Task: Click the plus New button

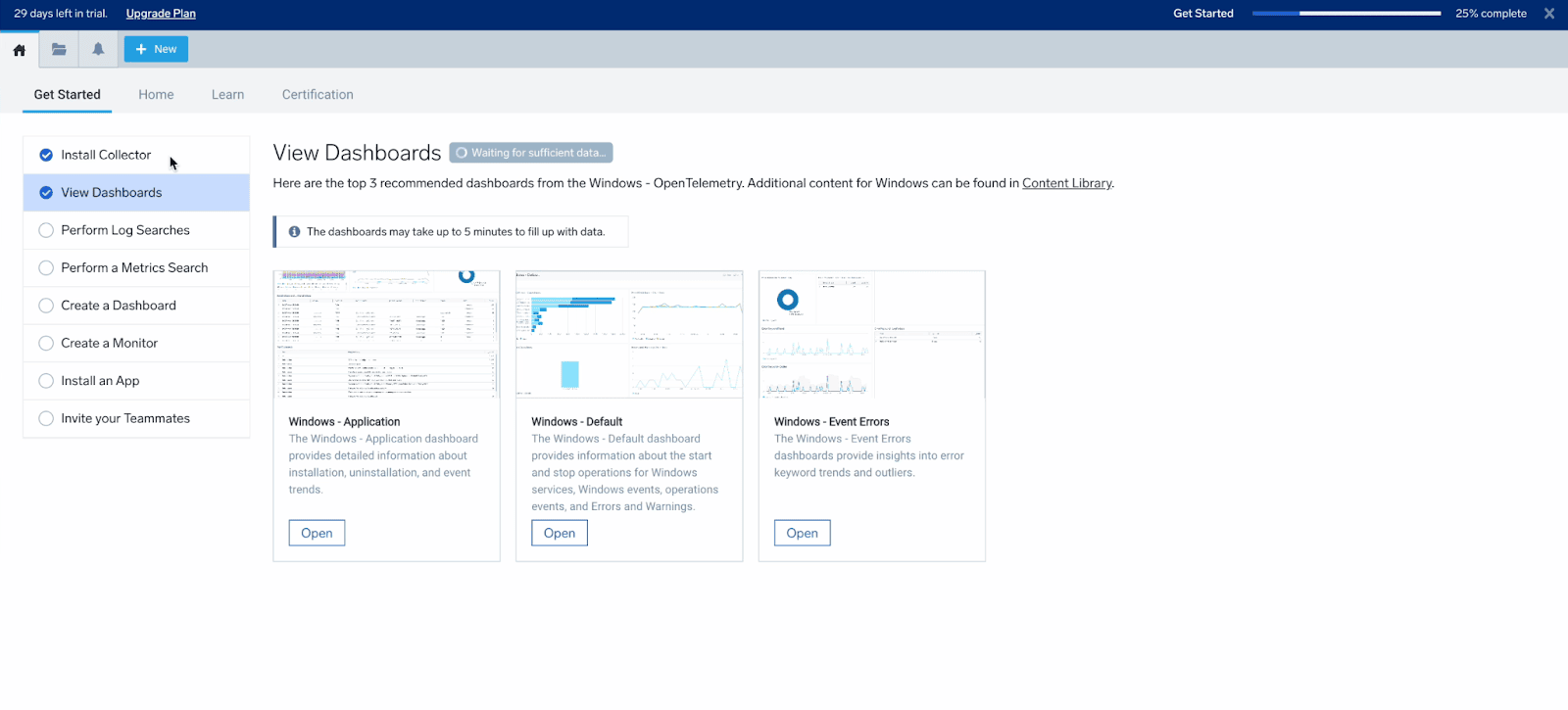Action: [x=156, y=49]
